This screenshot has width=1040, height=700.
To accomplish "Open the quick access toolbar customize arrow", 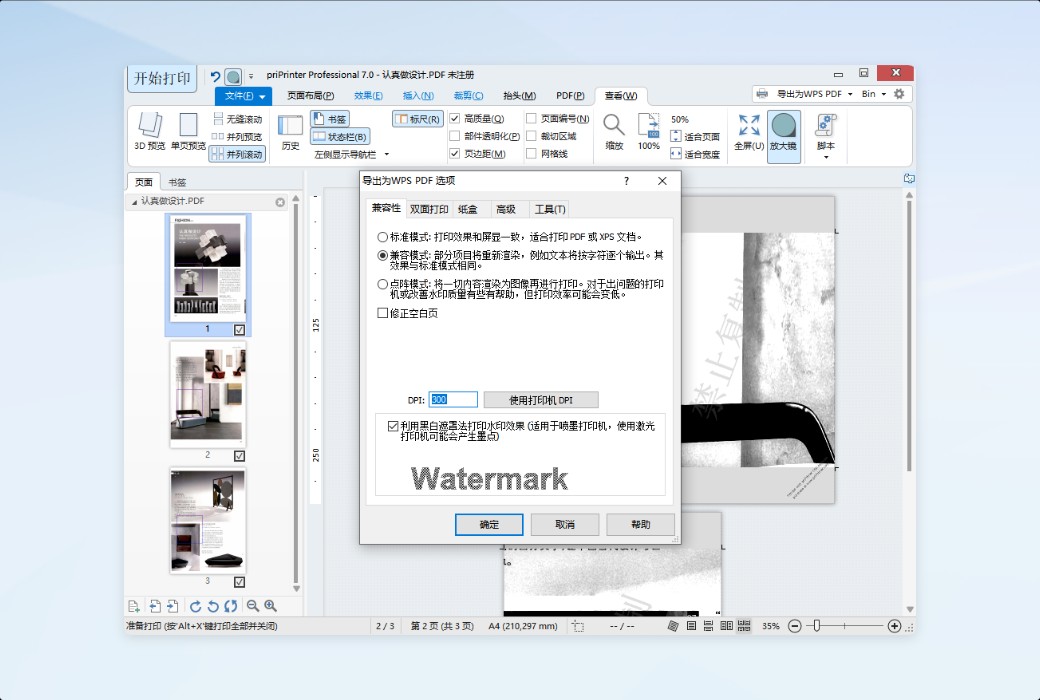I will coord(251,77).
